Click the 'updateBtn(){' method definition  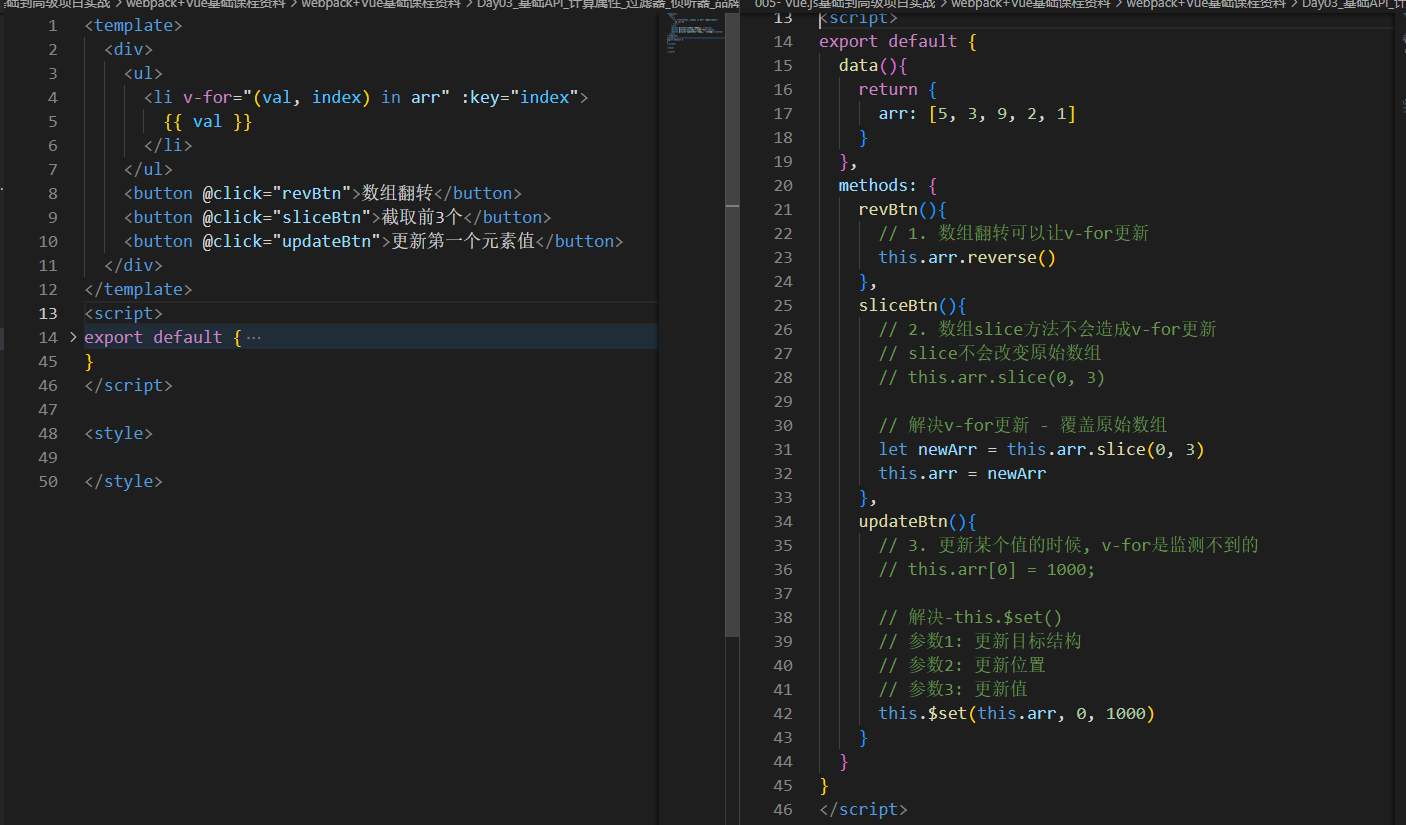point(917,521)
